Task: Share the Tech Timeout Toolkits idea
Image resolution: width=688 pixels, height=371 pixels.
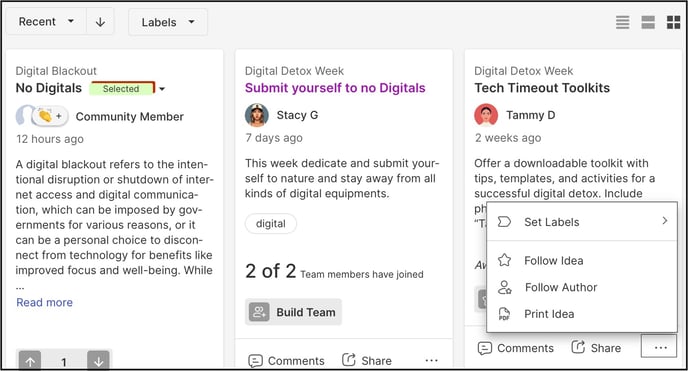Action: pos(596,348)
